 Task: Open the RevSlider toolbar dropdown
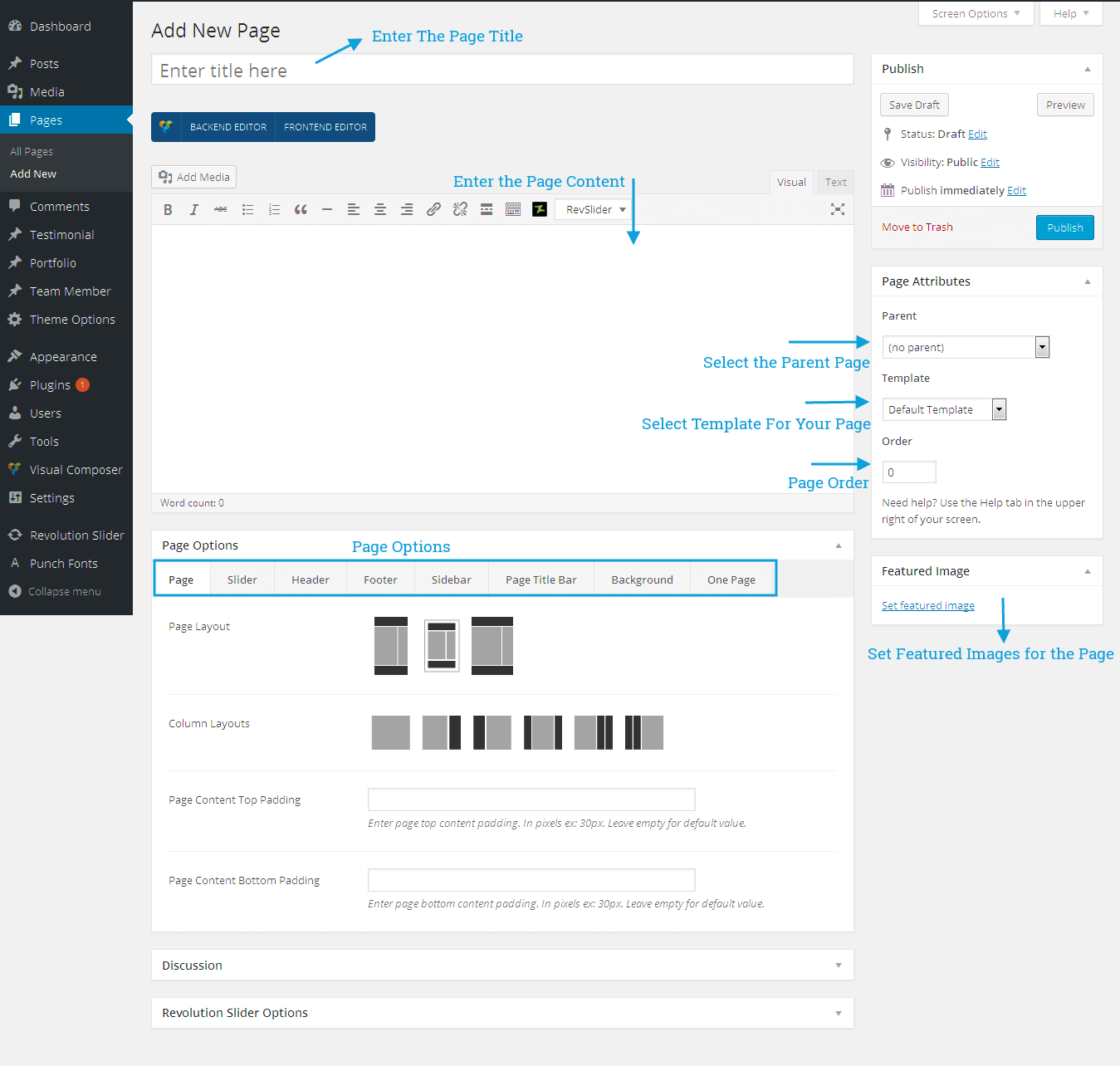[594, 210]
